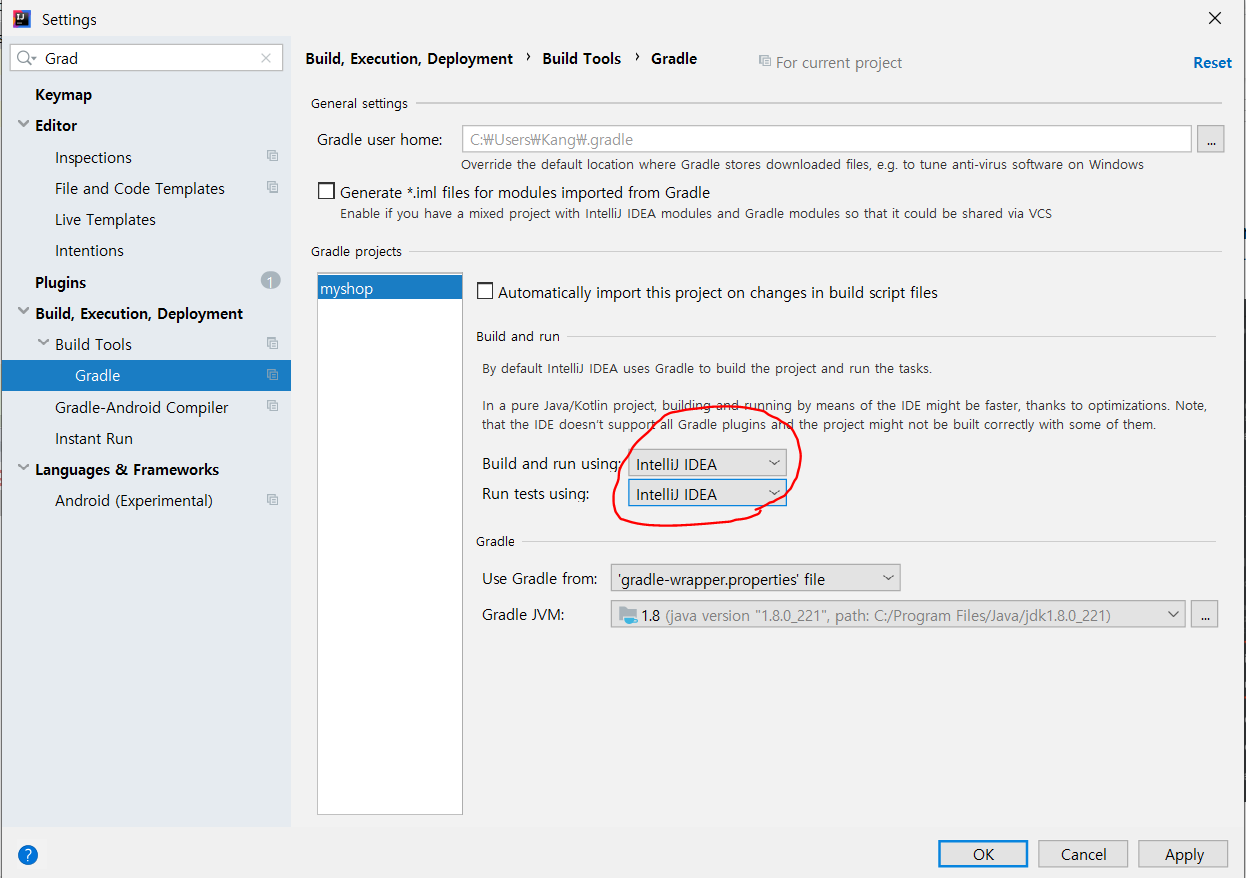
Task: Clear the search field with the X icon
Action: pyautogui.click(x=266, y=58)
